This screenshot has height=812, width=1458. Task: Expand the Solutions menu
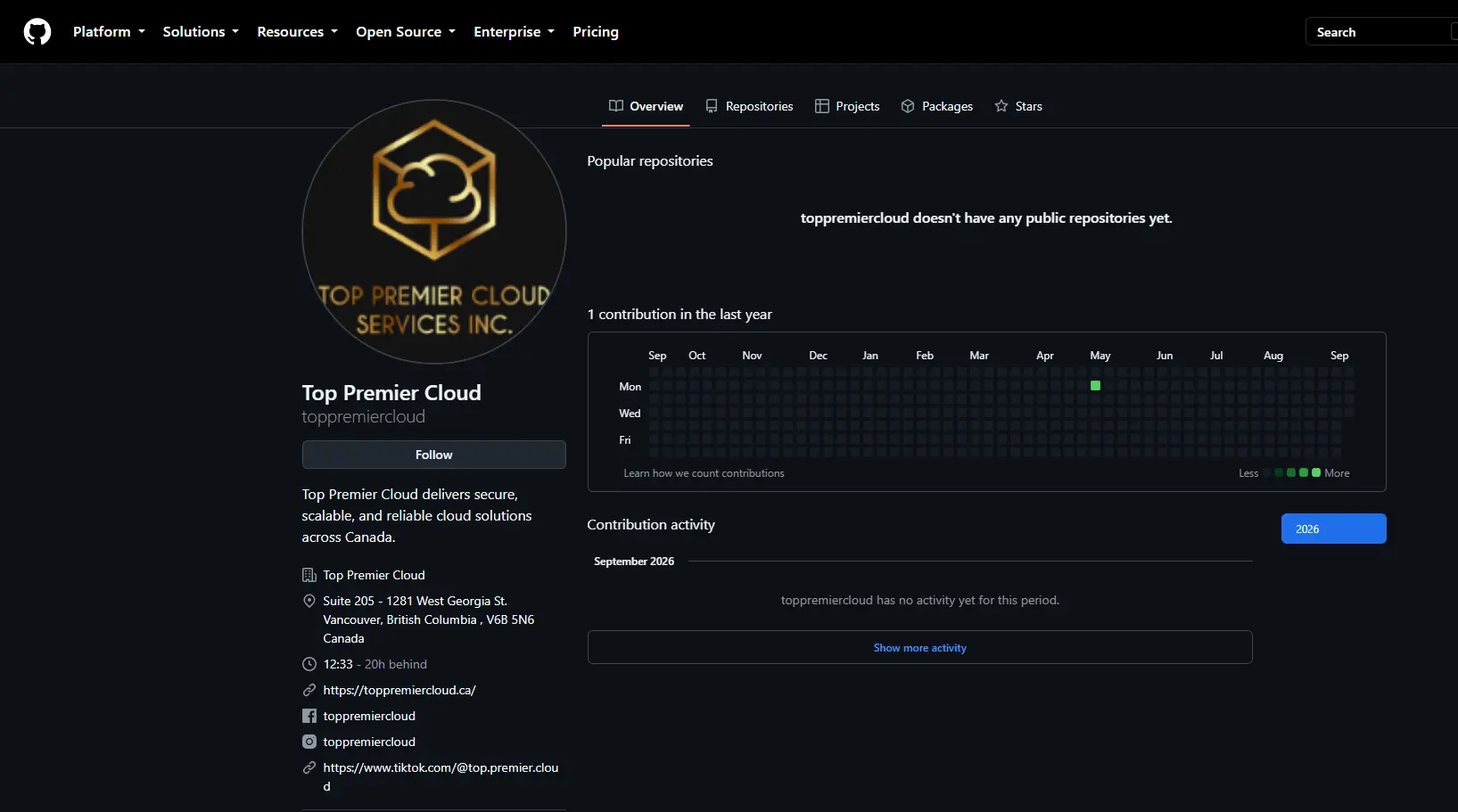201,32
